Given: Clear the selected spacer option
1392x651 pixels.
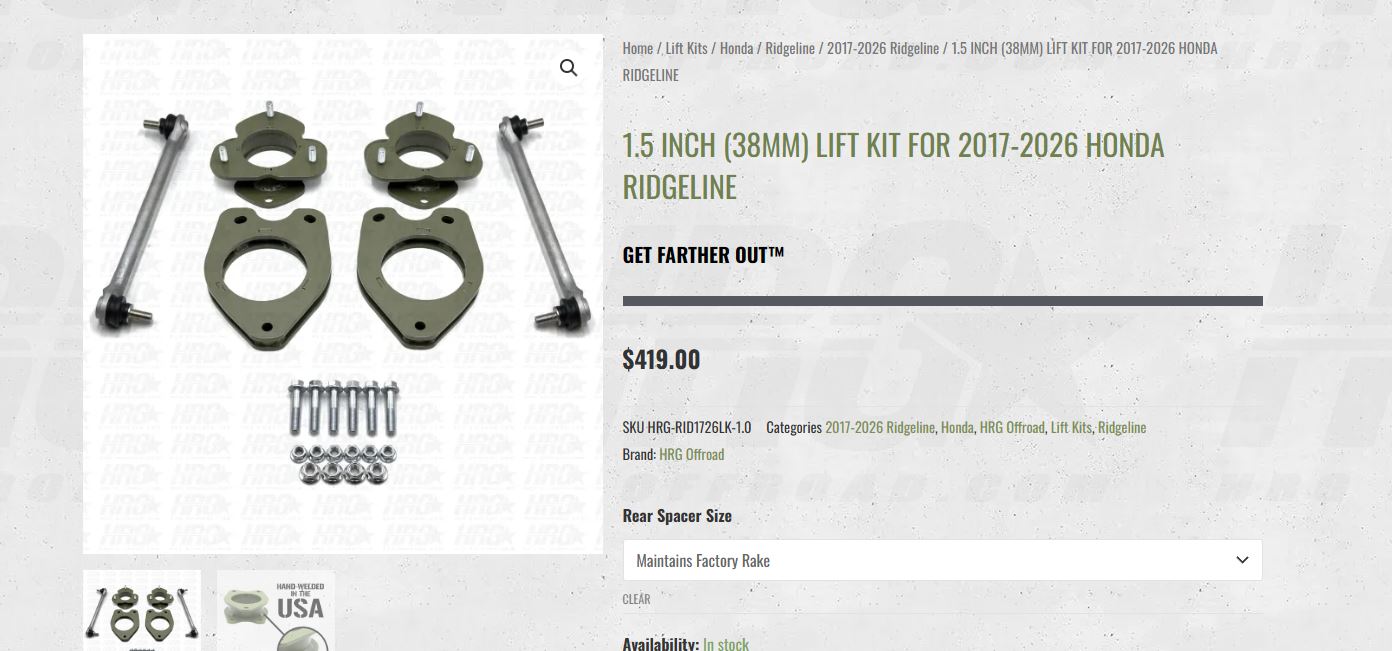Looking at the screenshot, I should (636, 599).
